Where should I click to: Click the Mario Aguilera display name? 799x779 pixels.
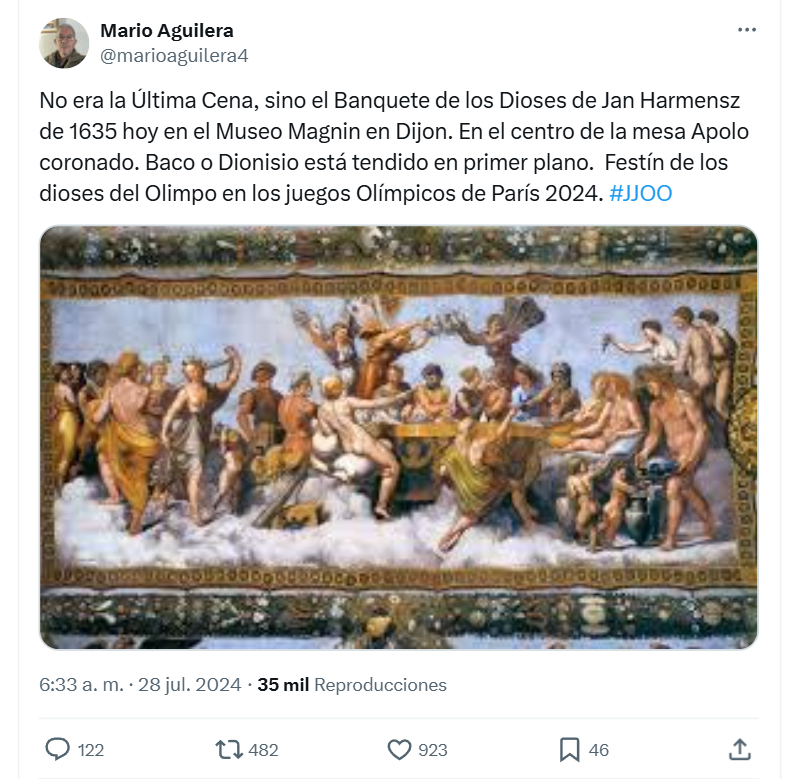[167, 31]
